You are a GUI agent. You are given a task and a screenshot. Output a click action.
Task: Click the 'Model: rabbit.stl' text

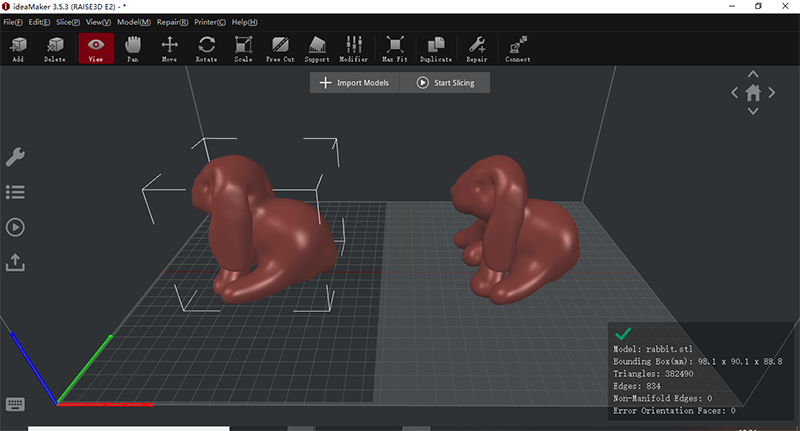(x=653, y=349)
